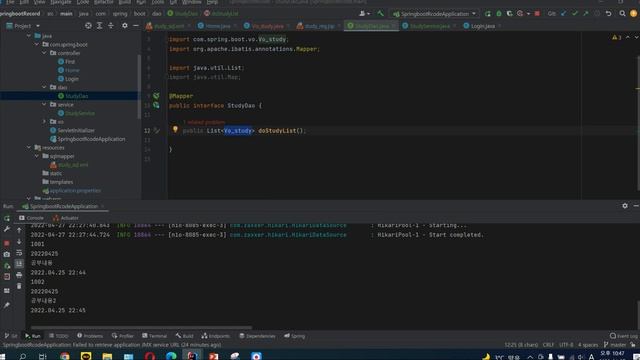Click the pin tab icon in Run panel

7,305
